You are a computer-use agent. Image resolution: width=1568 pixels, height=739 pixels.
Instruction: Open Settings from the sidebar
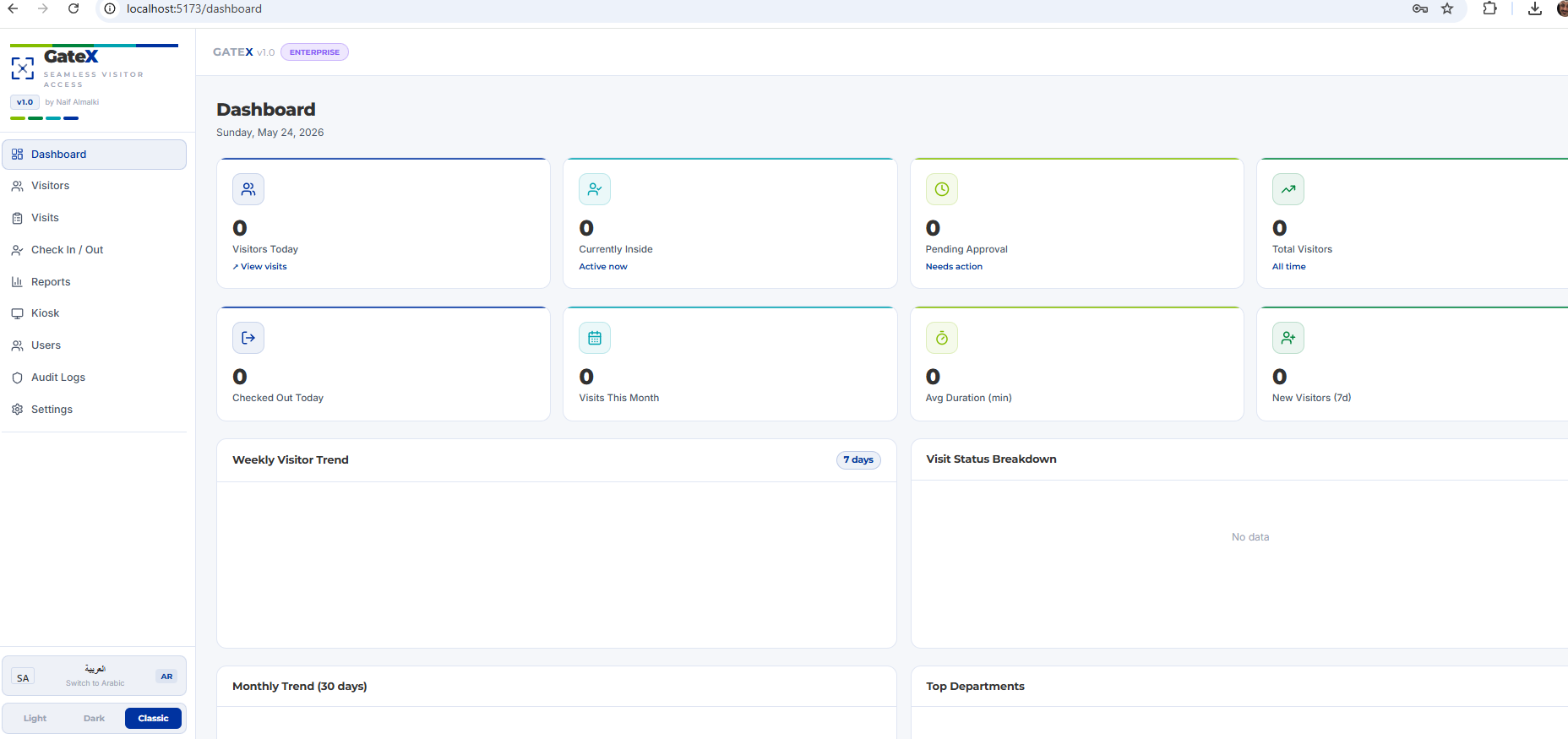click(x=95, y=410)
